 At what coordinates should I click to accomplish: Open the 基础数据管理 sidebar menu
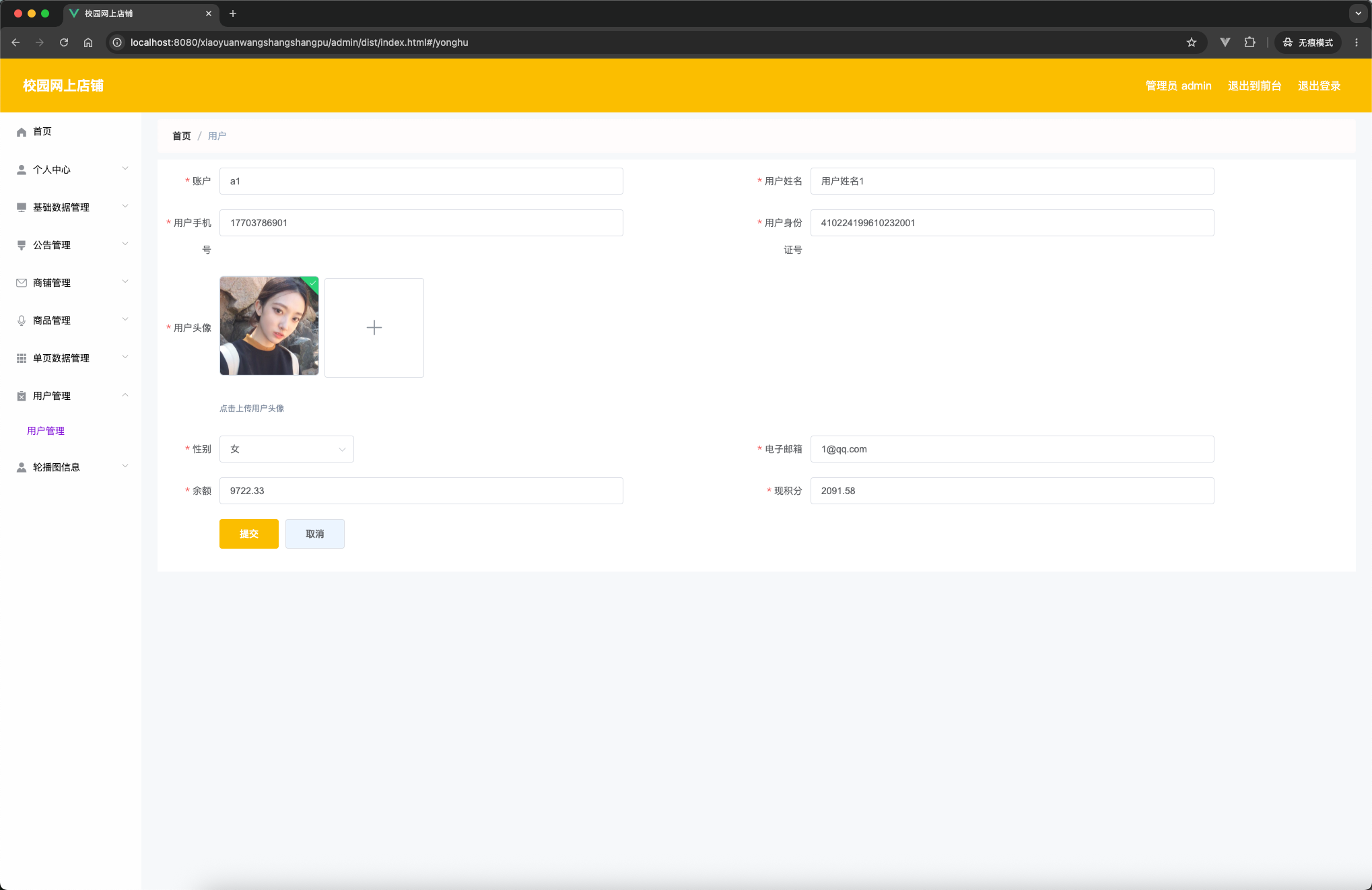click(71, 207)
